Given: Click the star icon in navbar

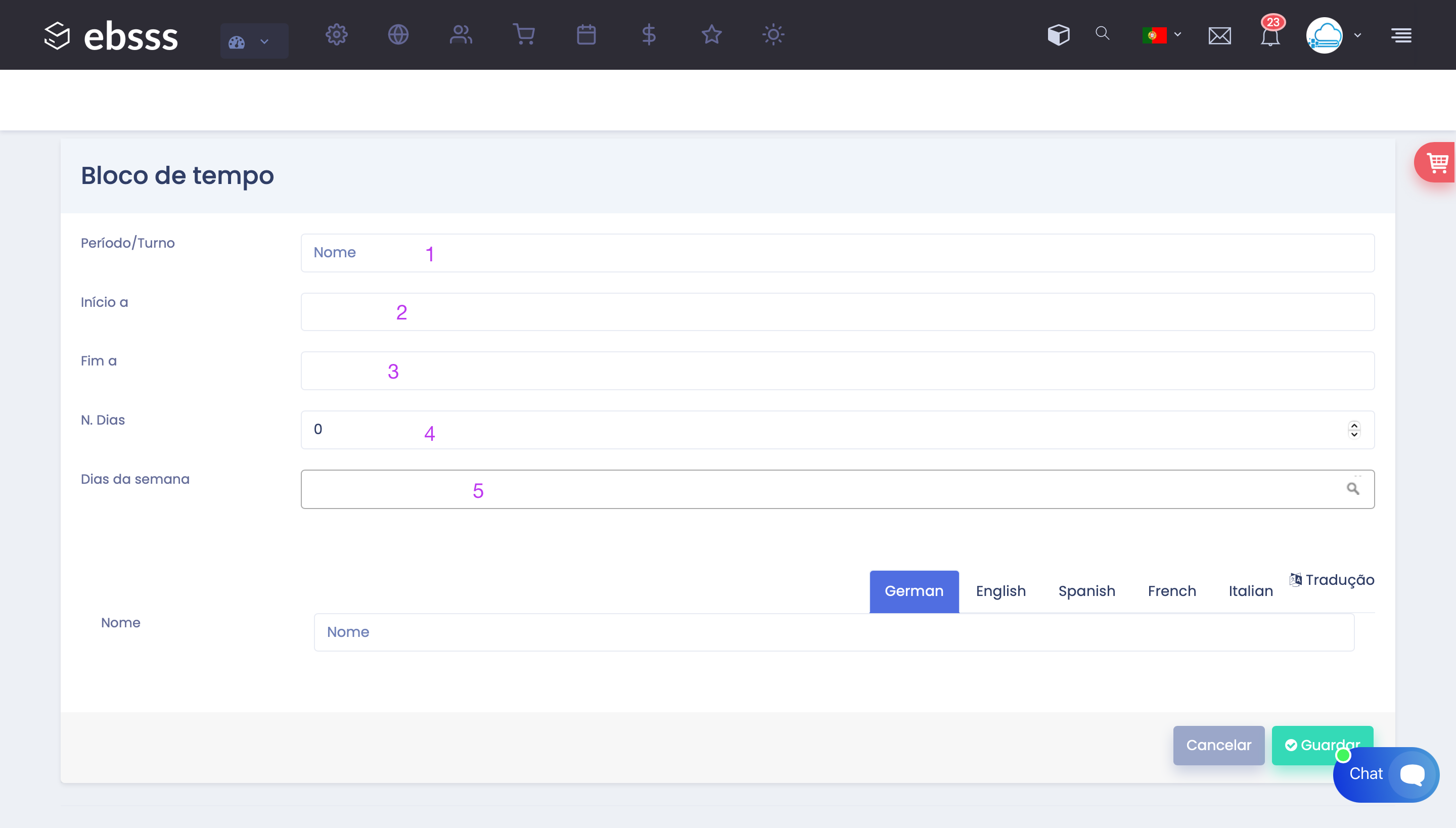Looking at the screenshot, I should click(711, 35).
